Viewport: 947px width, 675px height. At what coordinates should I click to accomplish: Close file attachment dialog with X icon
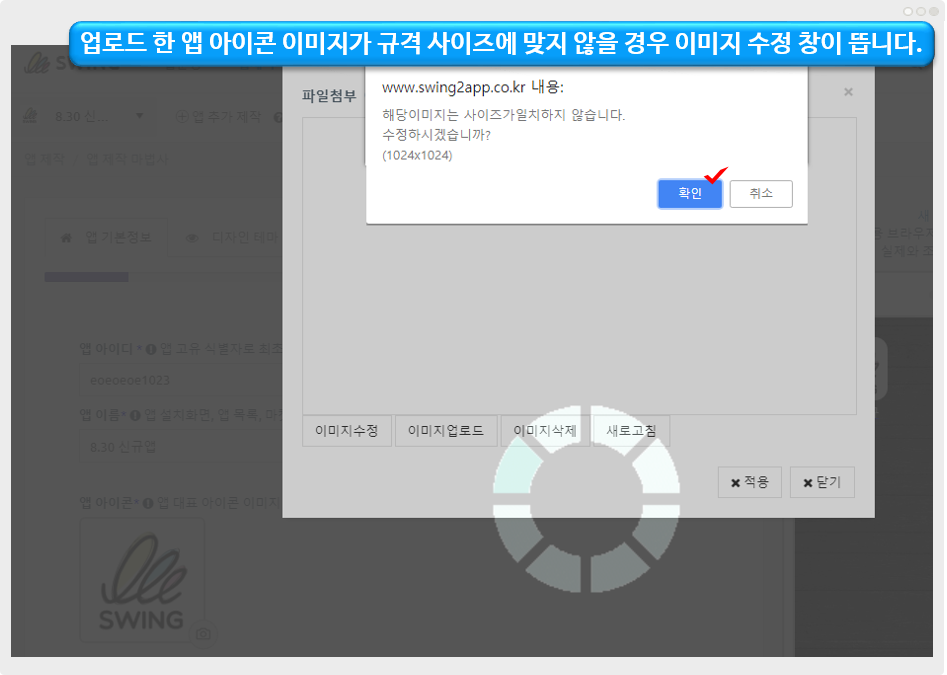pyautogui.click(x=848, y=92)
